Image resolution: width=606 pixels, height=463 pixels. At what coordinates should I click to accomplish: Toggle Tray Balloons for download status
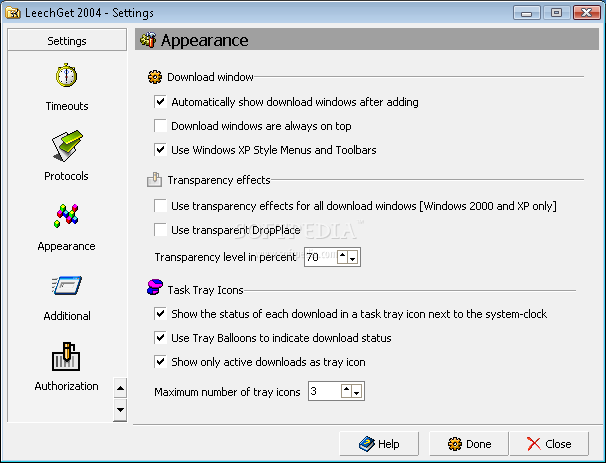pos(160,338)
